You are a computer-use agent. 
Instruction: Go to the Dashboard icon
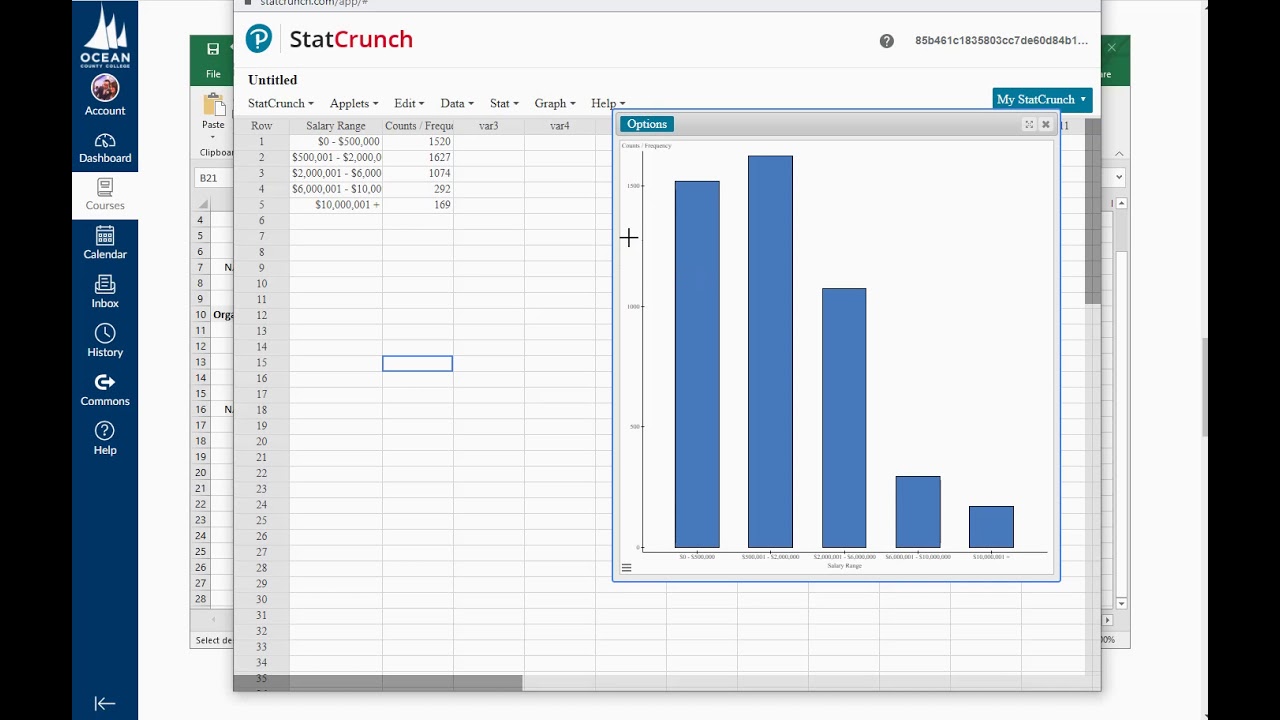(x=105, y=141)
